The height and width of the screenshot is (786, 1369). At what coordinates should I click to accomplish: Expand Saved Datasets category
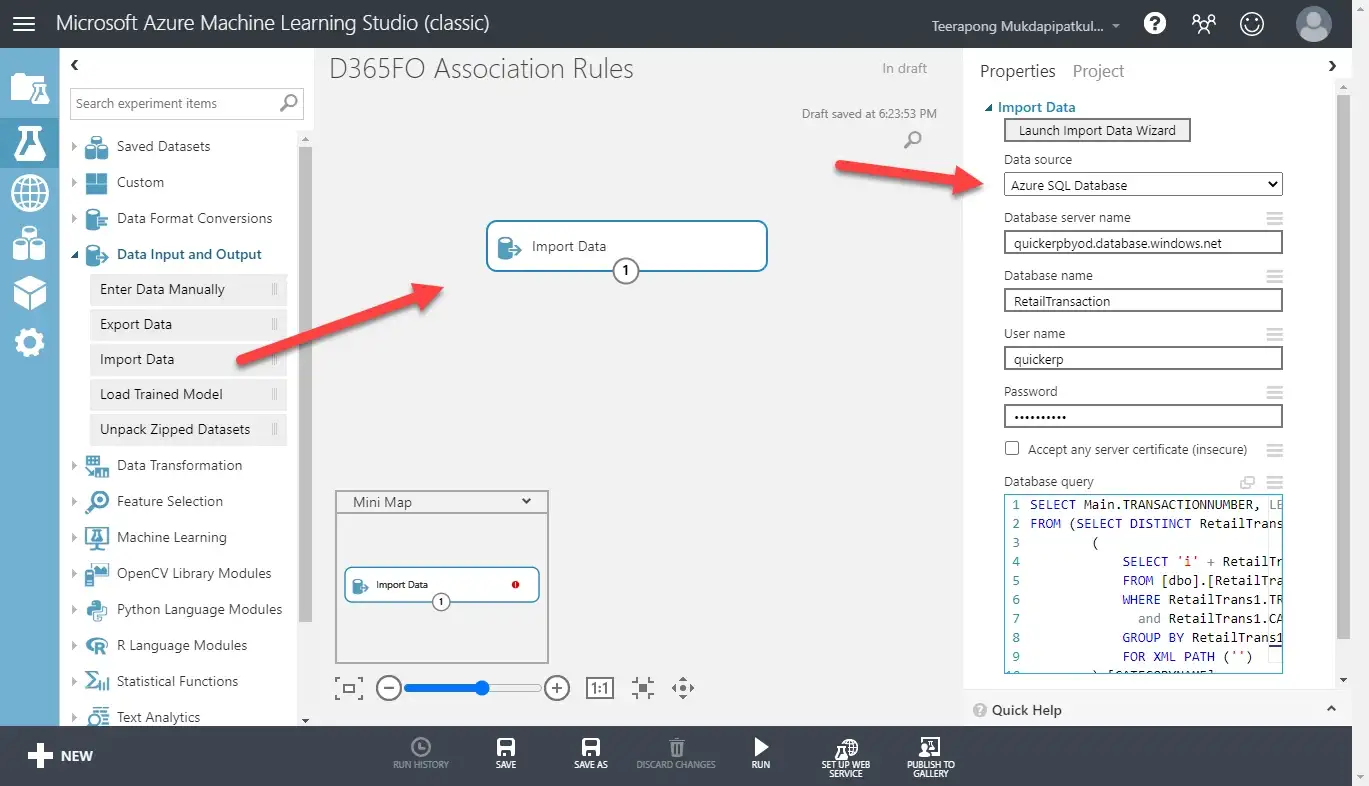74,146
